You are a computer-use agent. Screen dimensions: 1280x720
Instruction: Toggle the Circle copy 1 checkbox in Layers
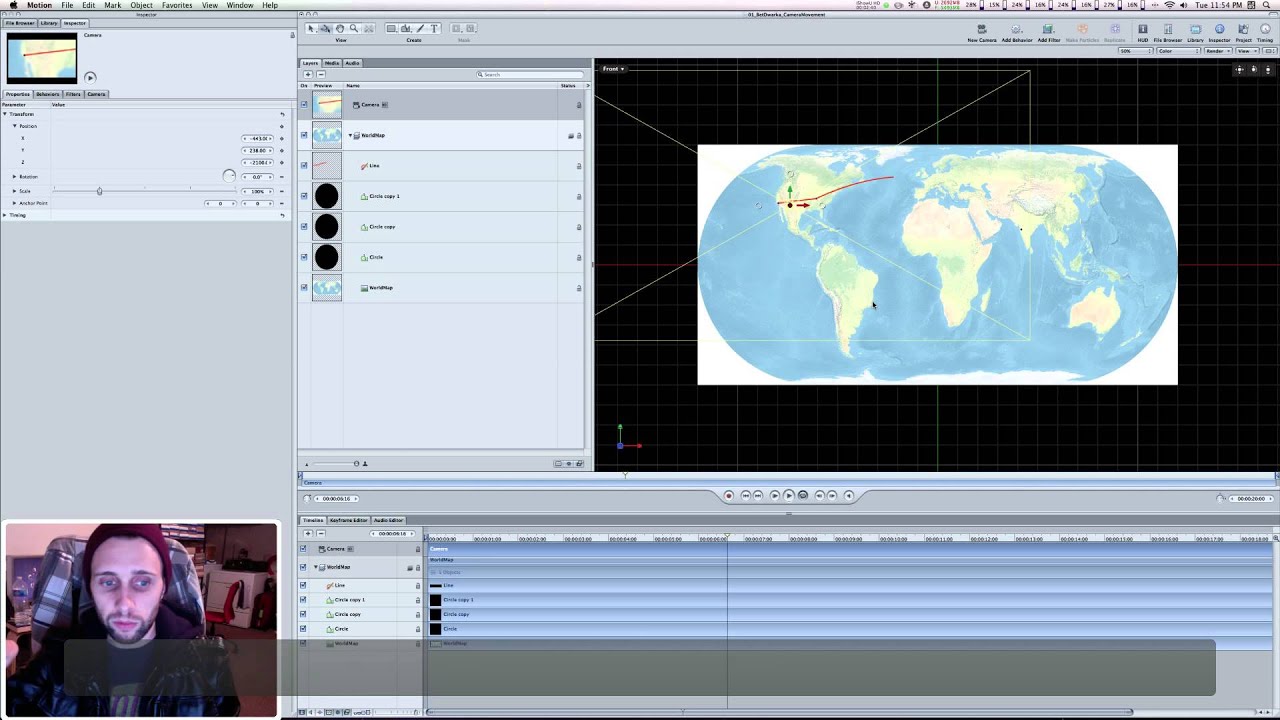pyautogui.click(x=304, y=196)
